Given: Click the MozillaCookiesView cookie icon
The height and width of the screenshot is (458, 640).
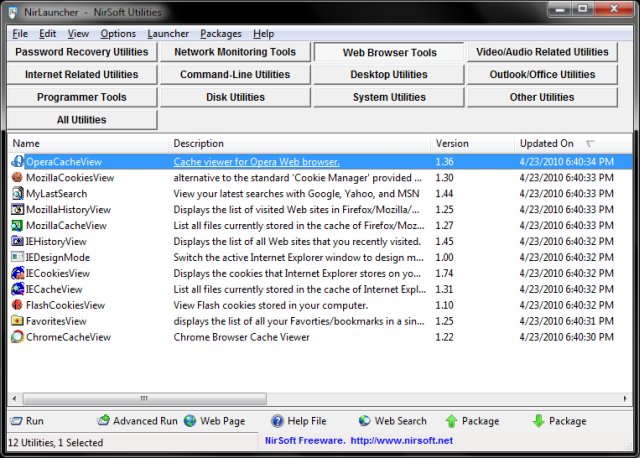Looking at the screenshot, I should (x=17, y=178).
